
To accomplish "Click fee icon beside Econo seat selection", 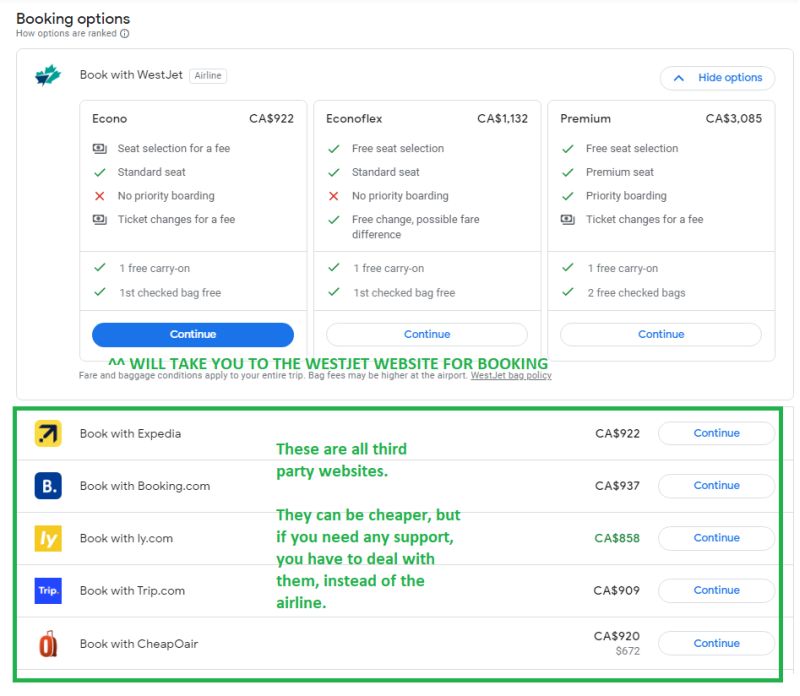I will (x=99, y=148).
